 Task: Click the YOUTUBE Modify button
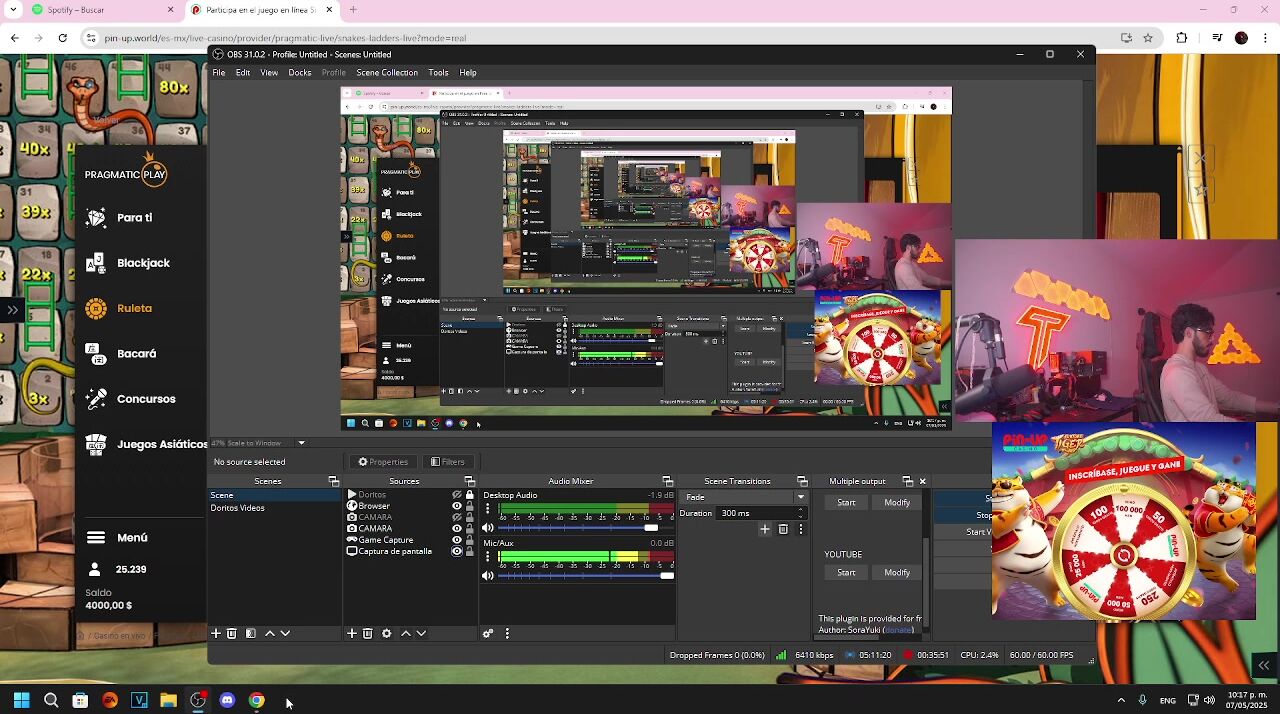[x=897, y=573]
